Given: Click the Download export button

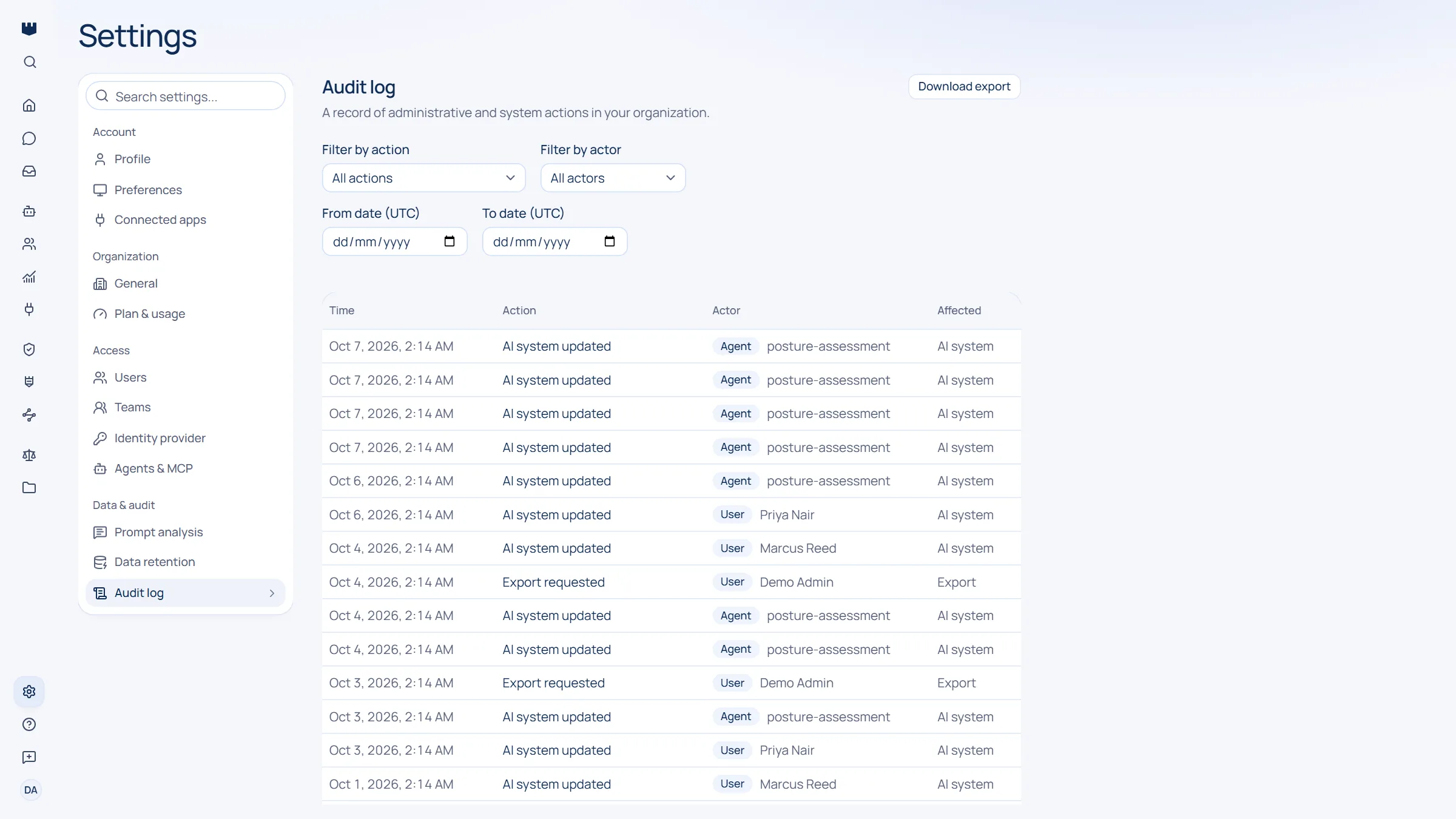Looking at the screenshot, I should [x=964, y=86].
